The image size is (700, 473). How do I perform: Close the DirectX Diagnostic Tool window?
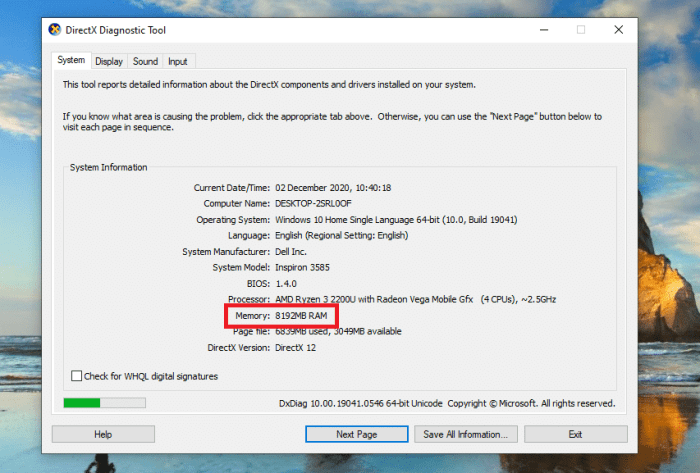(x=618, y=30)
